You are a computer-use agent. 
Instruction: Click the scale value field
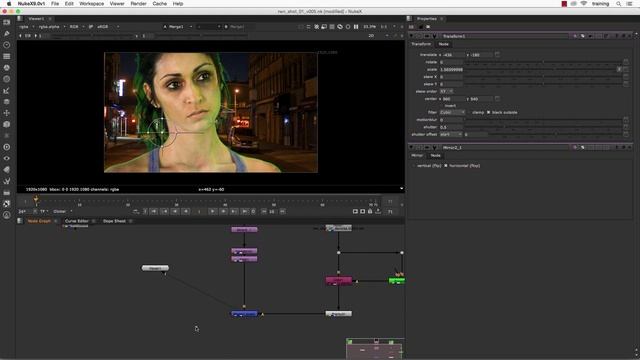tap(451, 69)
